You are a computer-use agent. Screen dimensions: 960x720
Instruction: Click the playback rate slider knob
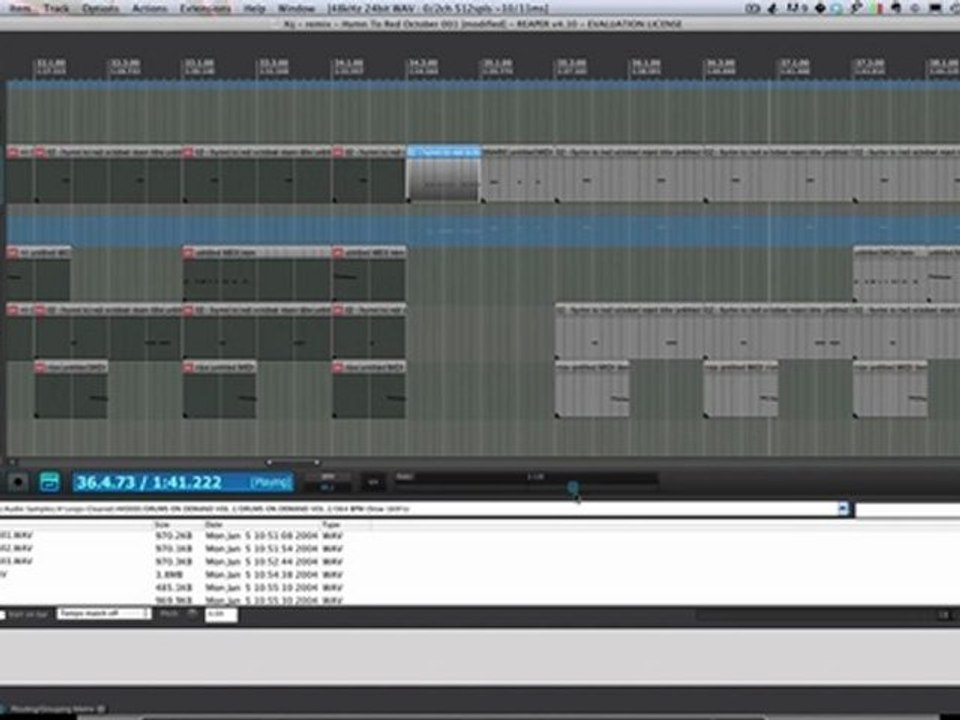click(572, 487)
